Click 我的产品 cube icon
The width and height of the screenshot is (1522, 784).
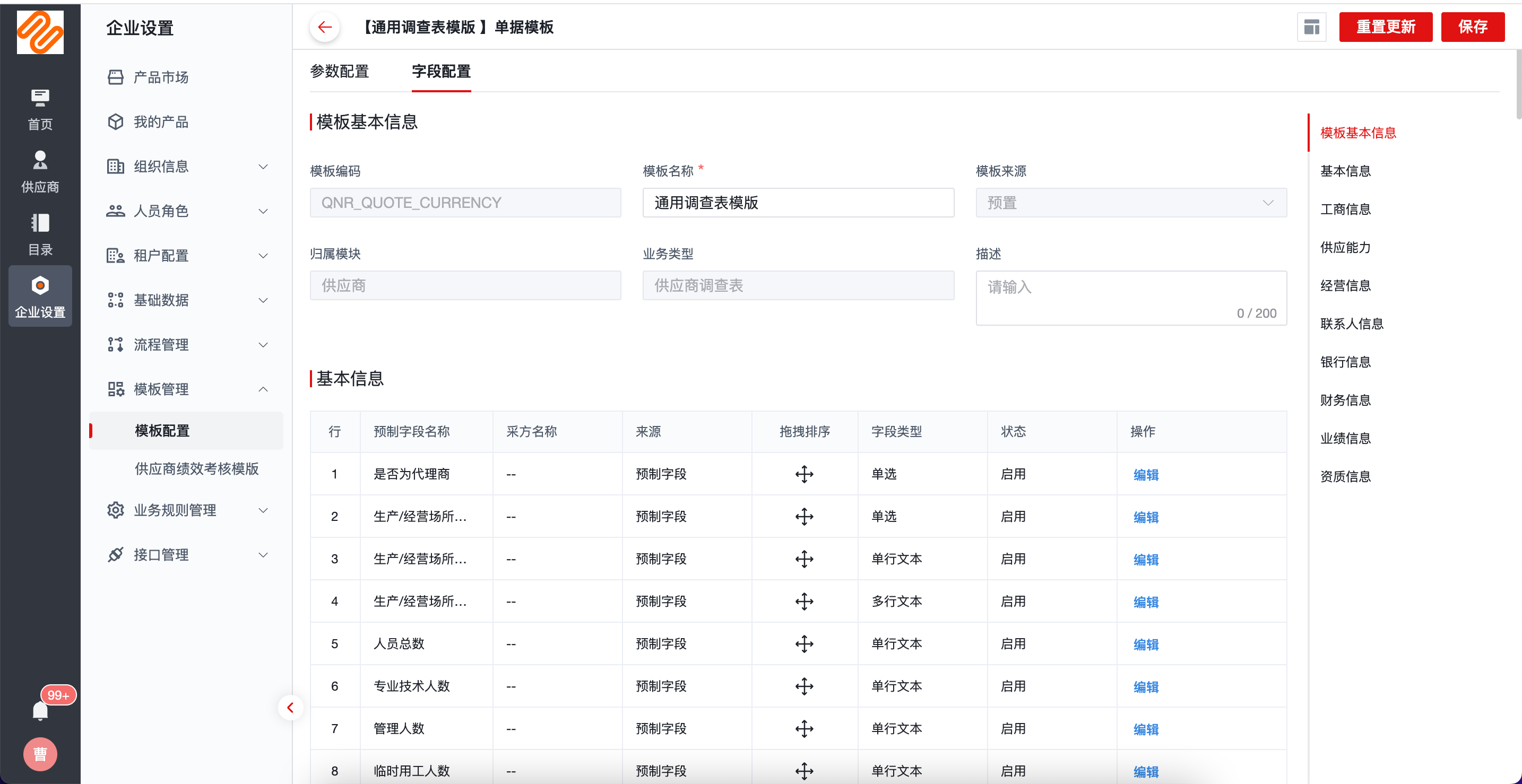[116, 121]
